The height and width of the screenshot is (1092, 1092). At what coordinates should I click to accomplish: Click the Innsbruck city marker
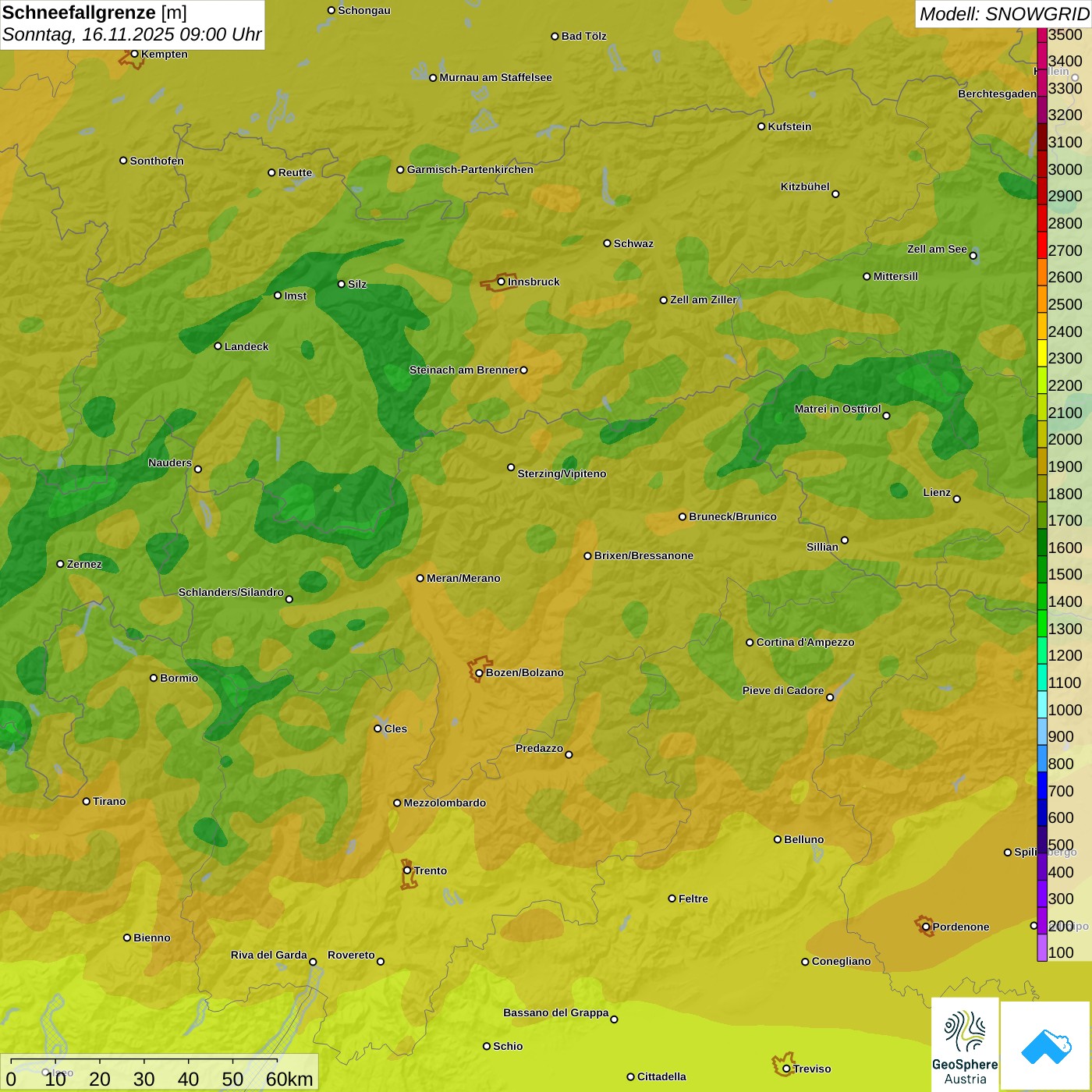click(502, 282)
